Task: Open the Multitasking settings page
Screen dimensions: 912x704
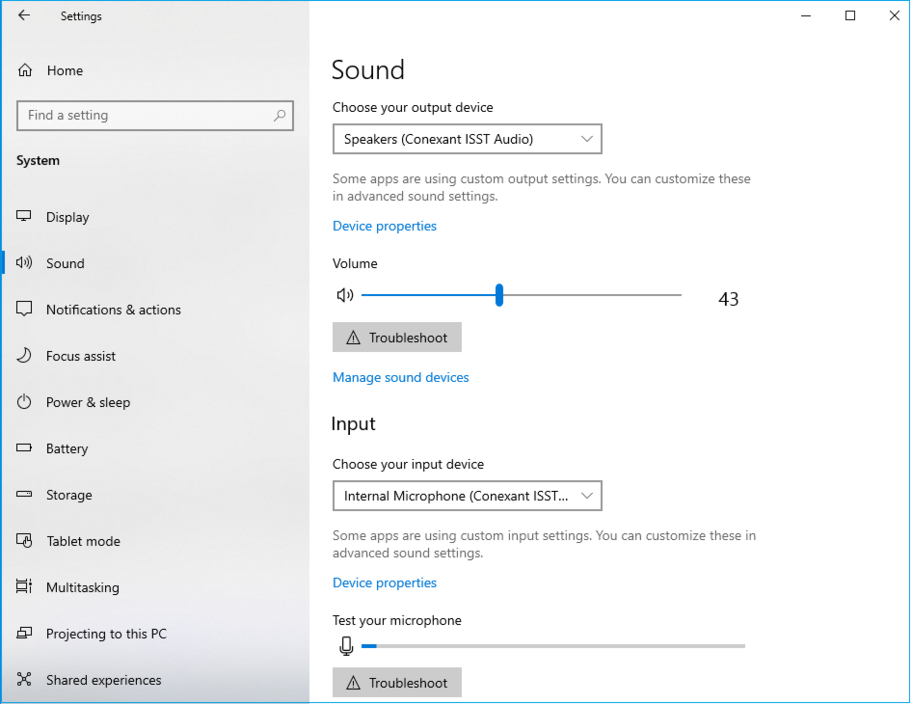Action: (x=82, y=588)
